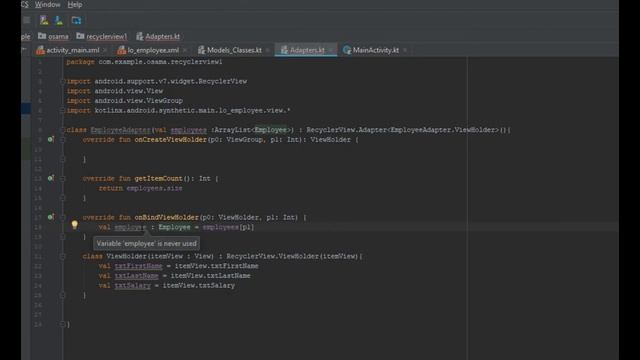Click the Device File Explorer toolbar icon
This screenshot has width=640, height=360.
pyautogui.click(x=76, y=20)
